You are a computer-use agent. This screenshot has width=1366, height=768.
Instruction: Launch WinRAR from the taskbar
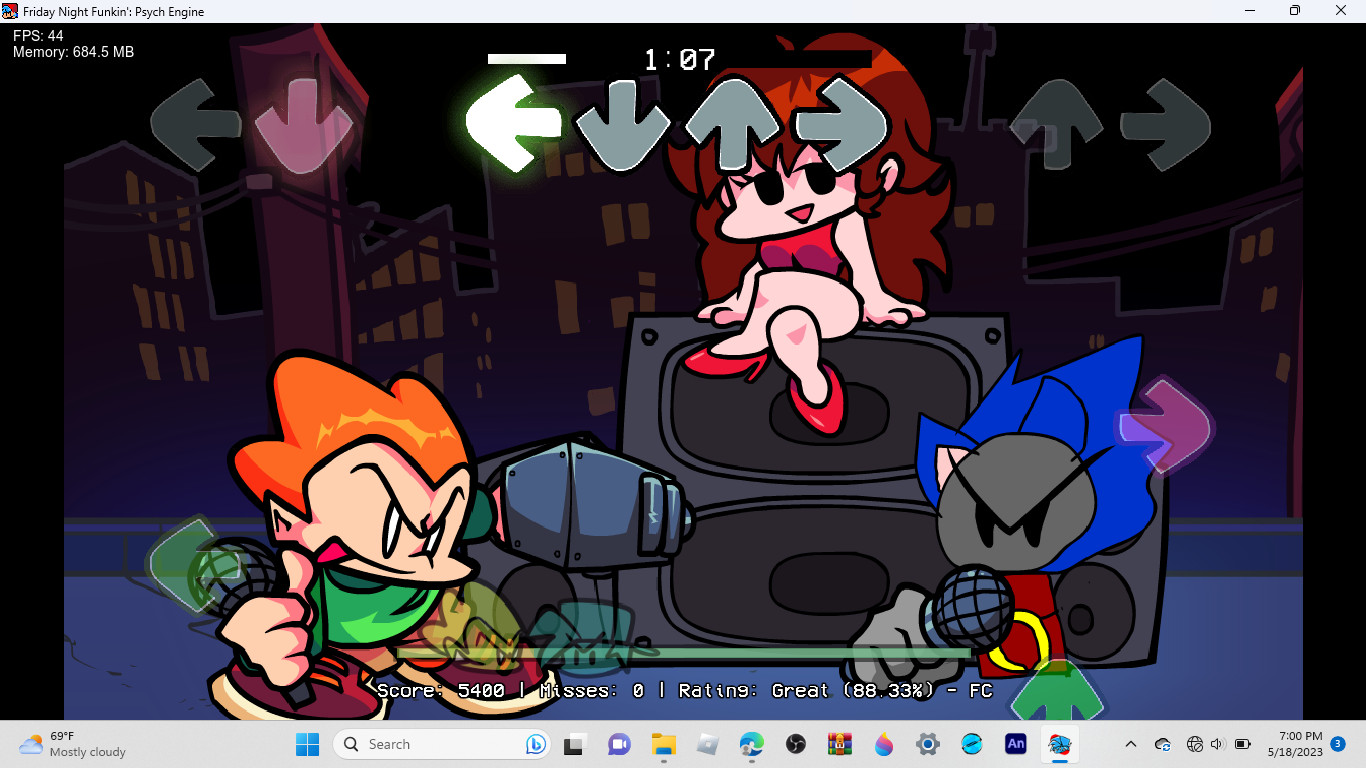(839, 744)
